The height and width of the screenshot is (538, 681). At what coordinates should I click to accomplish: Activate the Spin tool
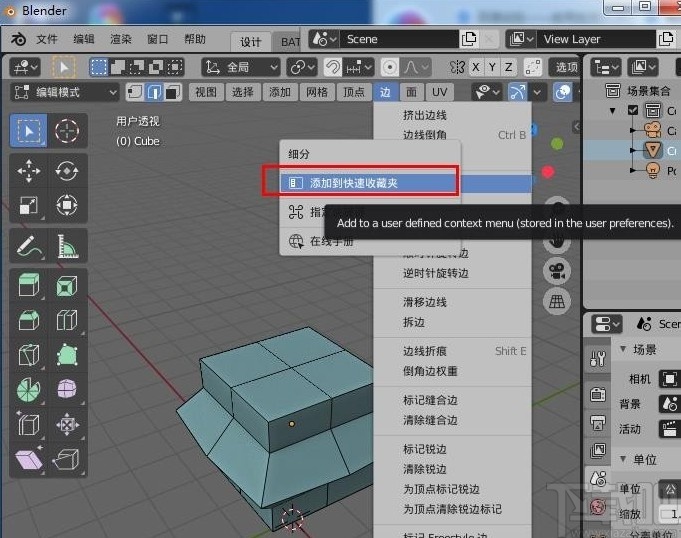point(29,389)
